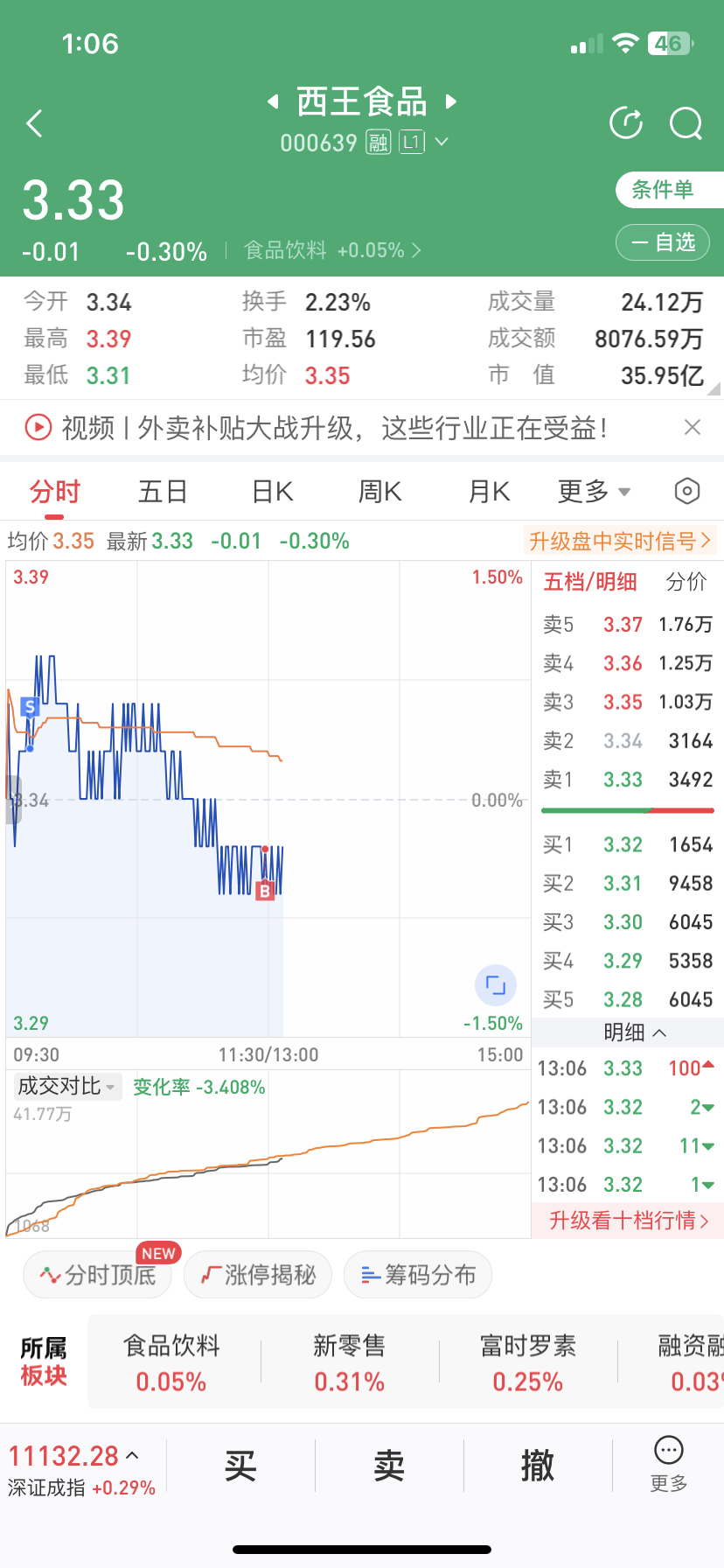Go to next stock arrow
724x1568 pixels.
(451, 101)
